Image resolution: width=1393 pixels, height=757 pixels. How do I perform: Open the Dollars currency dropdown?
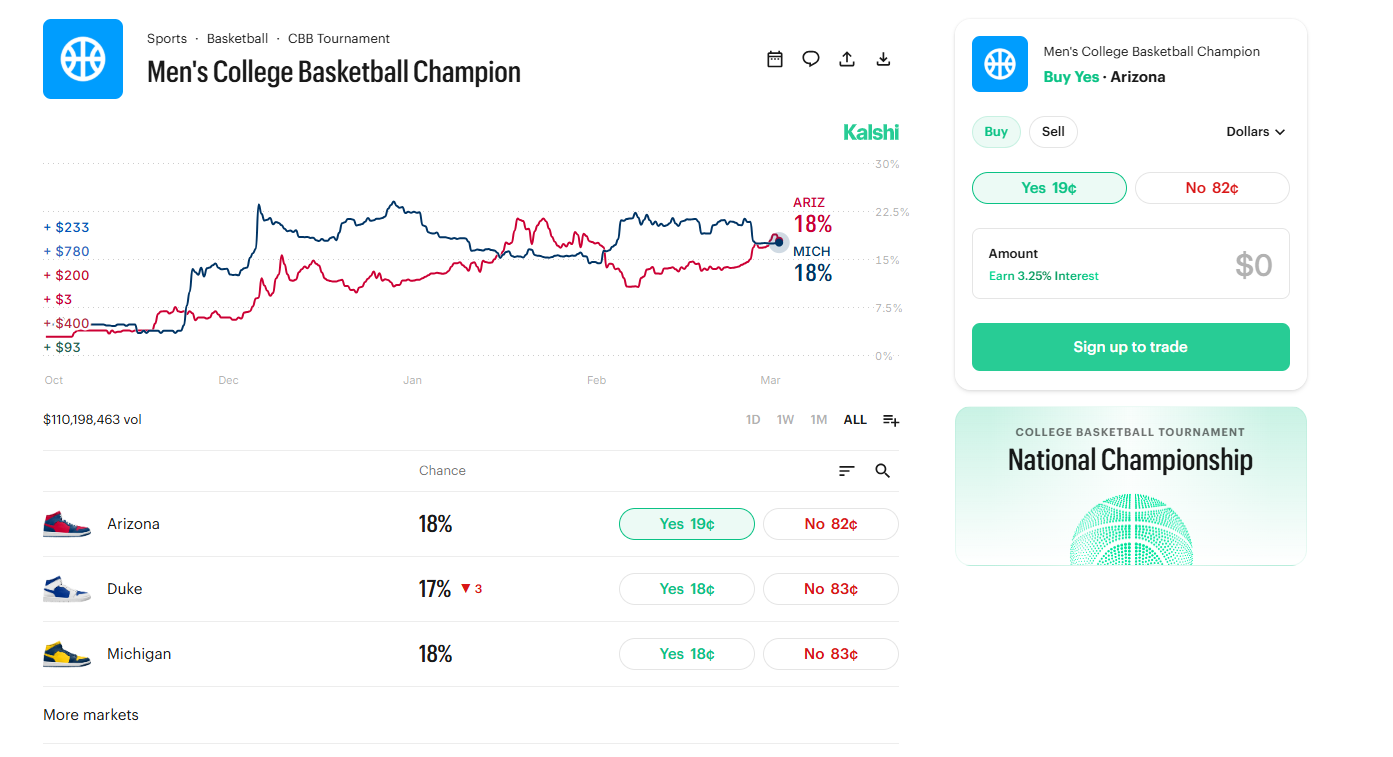coord(1255,131)
